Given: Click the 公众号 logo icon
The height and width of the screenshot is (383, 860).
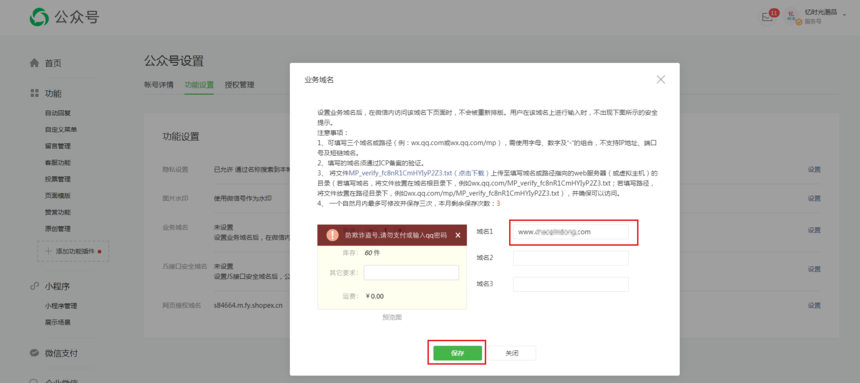Looking at the screenshot, I should coord(39,17).
